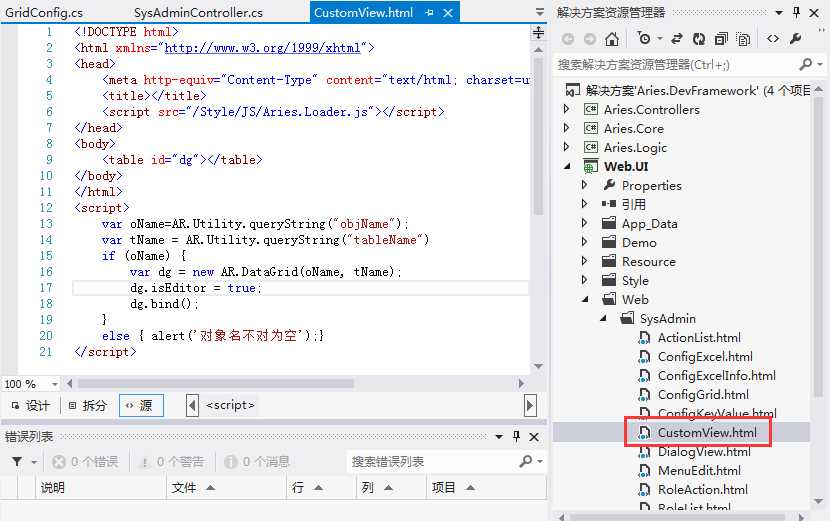Screen dimensions: 830x521
Task: Collapse the Web.UI project node
Action: click(567, 166)
